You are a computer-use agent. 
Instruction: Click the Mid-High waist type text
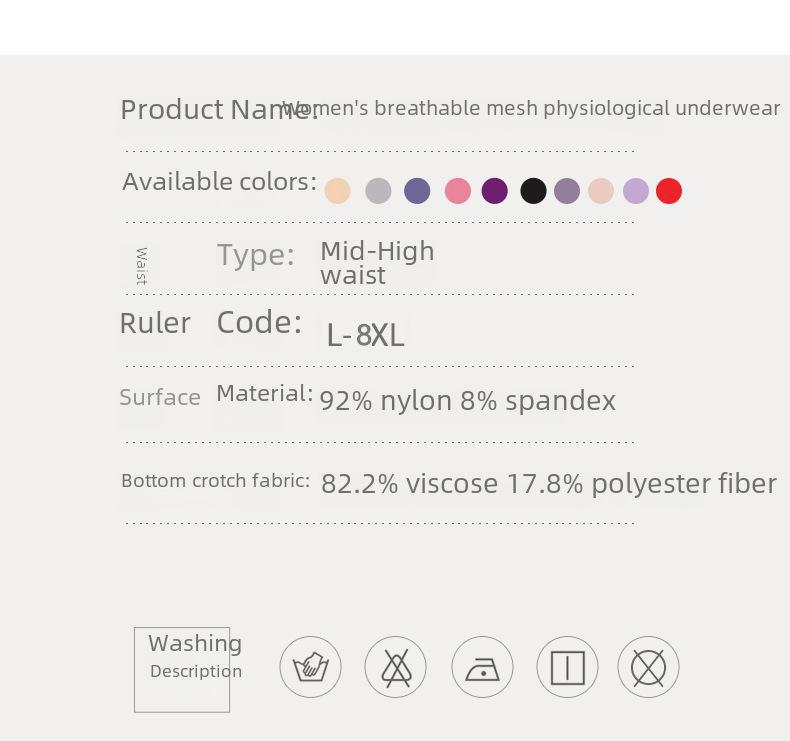click(x=377, y=263)
